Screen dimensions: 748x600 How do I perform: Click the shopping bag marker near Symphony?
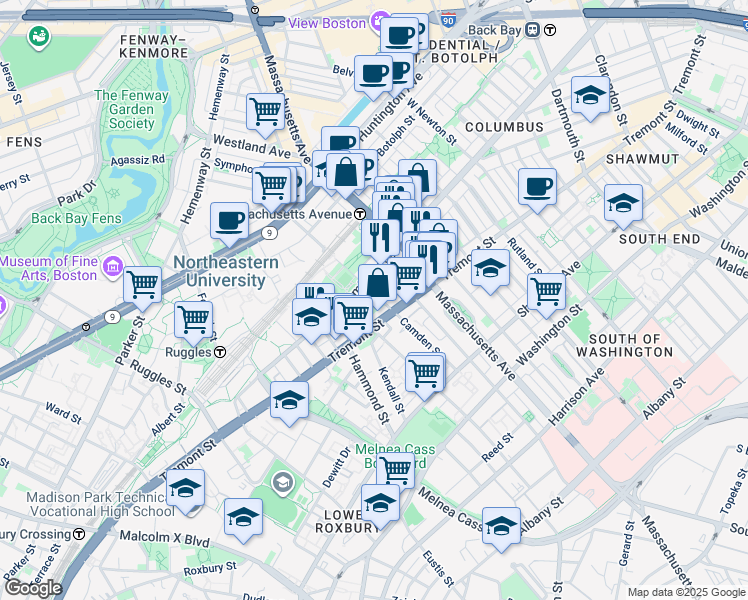click(345, 174)
